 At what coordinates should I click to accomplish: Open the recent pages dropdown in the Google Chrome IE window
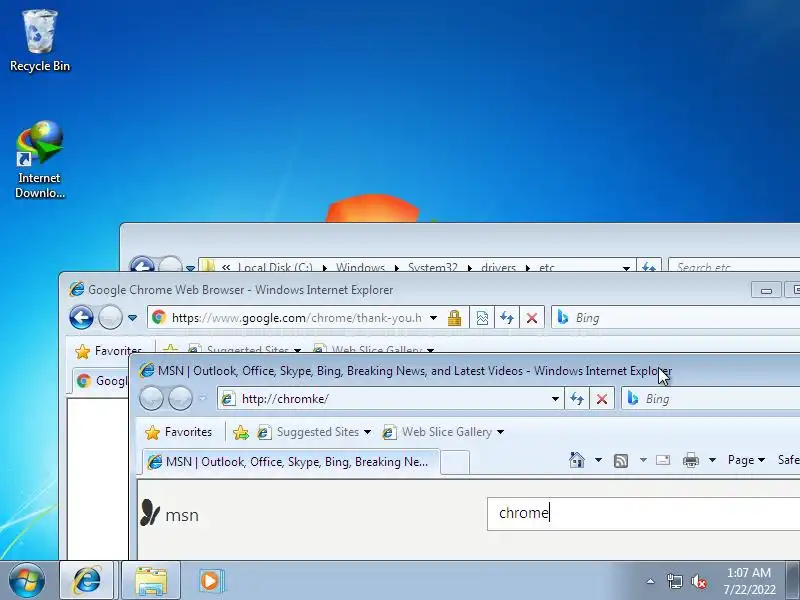133,318
